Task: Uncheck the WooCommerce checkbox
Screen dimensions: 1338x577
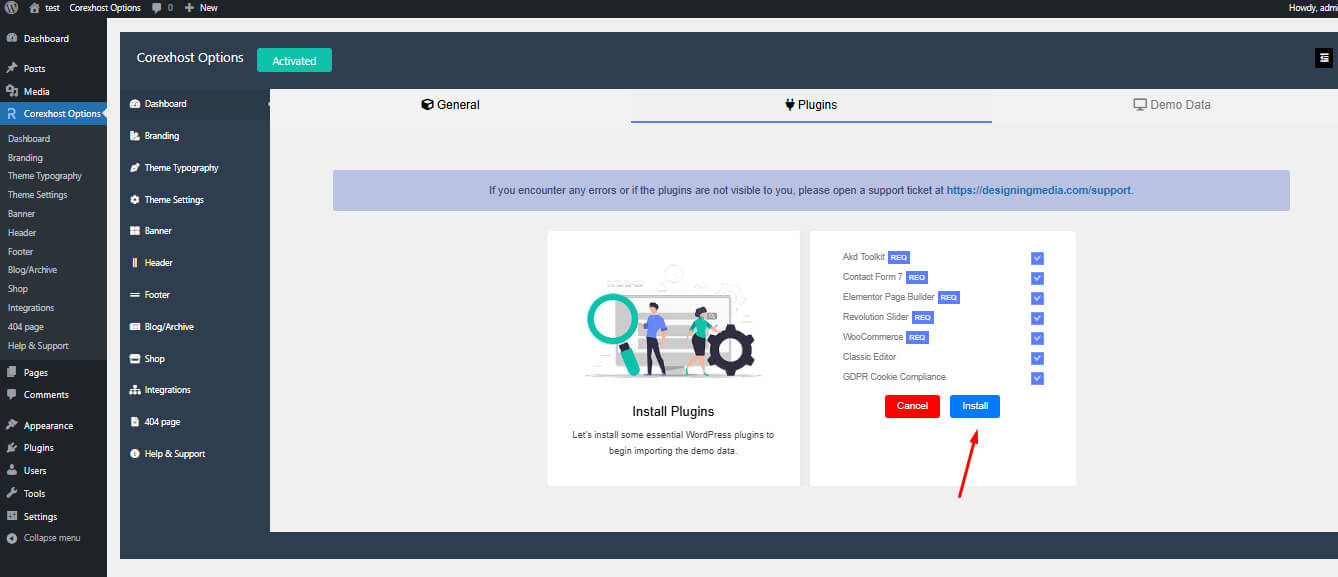Action: pyautogui.click(x=1037, y=338)
